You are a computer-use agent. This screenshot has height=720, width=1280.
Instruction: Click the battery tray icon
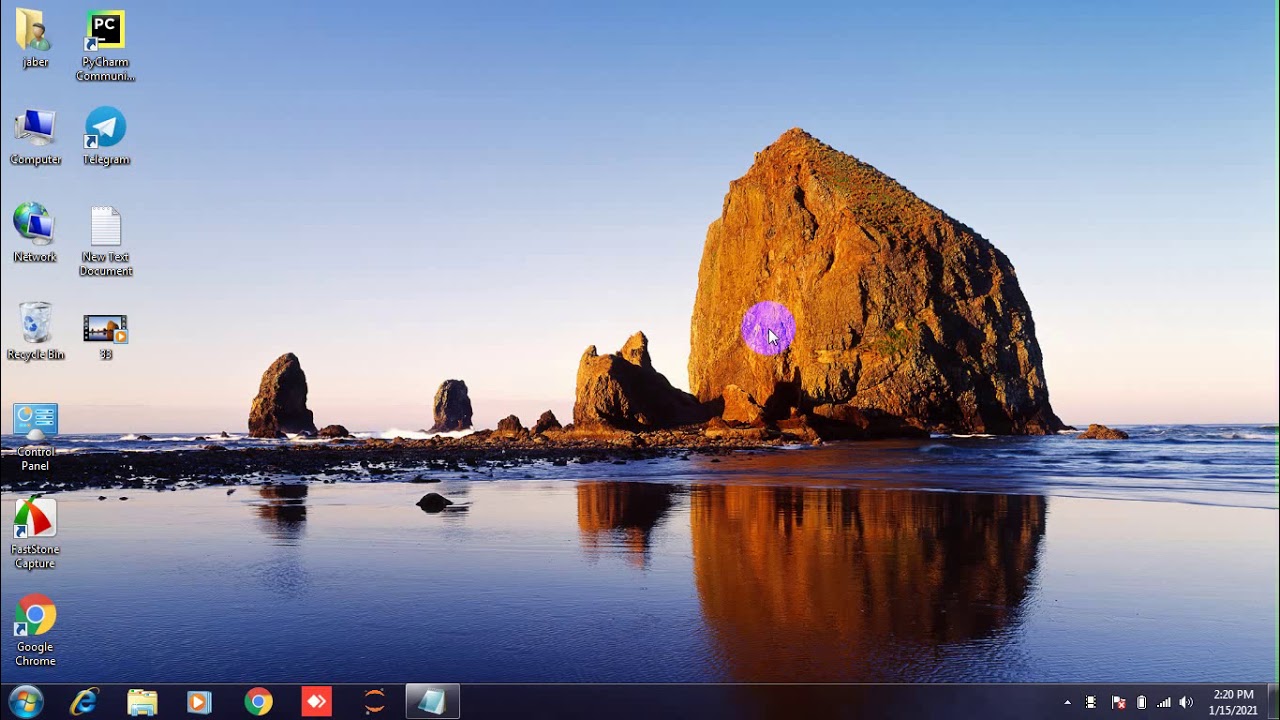click(1142, 703)
